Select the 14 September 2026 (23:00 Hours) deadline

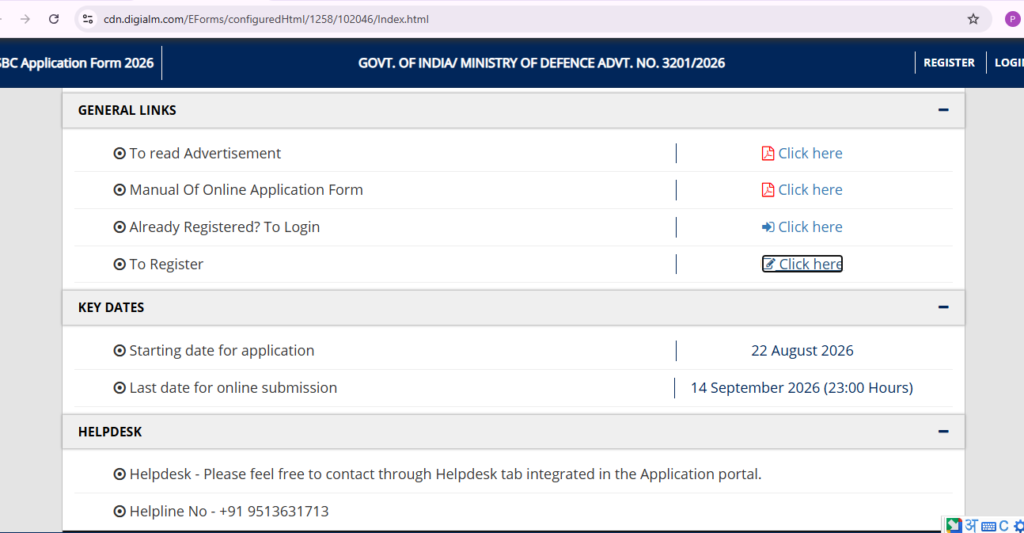[802, 387]
